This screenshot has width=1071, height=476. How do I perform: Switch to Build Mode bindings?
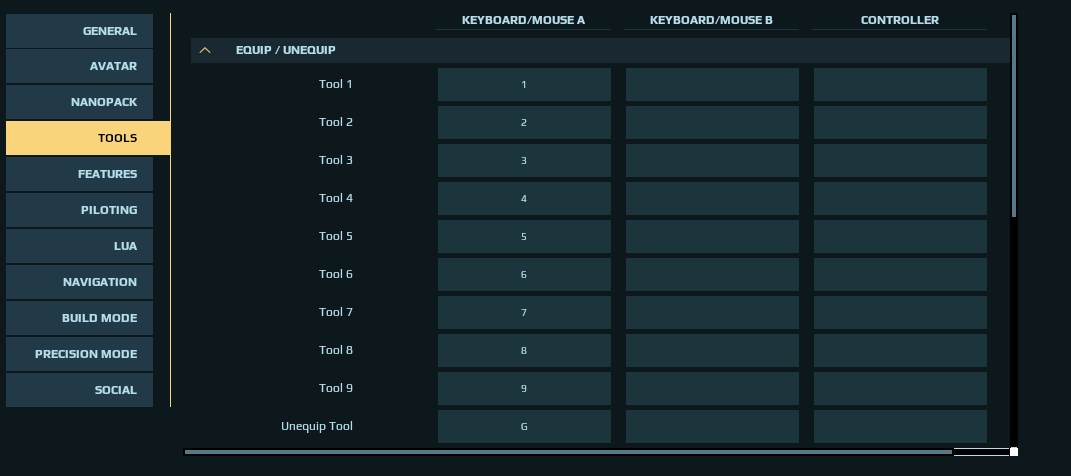point(79,318)
